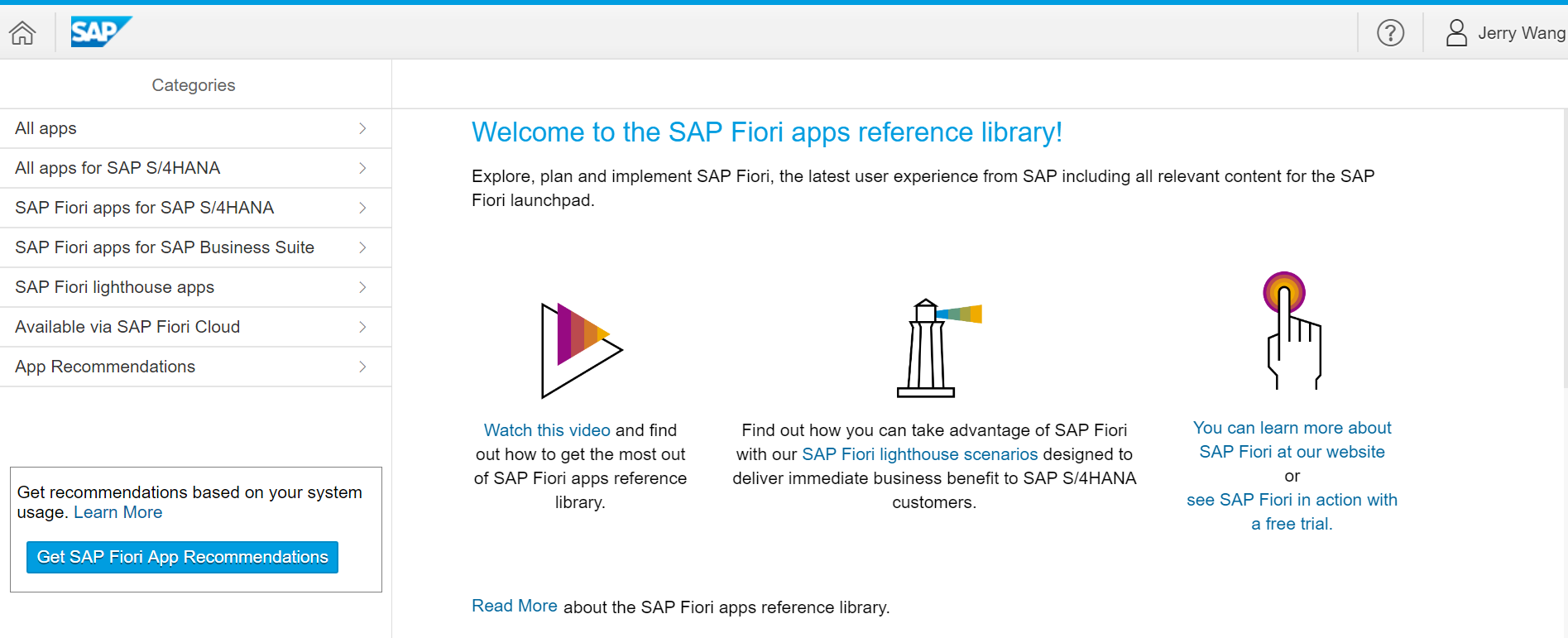Expand the SAP Fiori lighthouse apps chevron

pyautogui.click(x=362, y=287)
